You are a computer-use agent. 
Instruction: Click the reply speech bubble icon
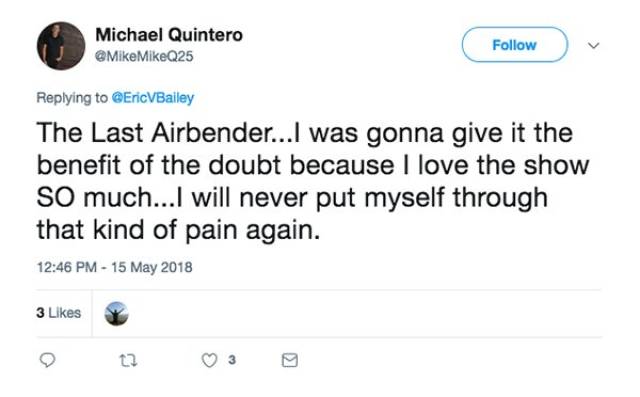[x=47, y=360]
